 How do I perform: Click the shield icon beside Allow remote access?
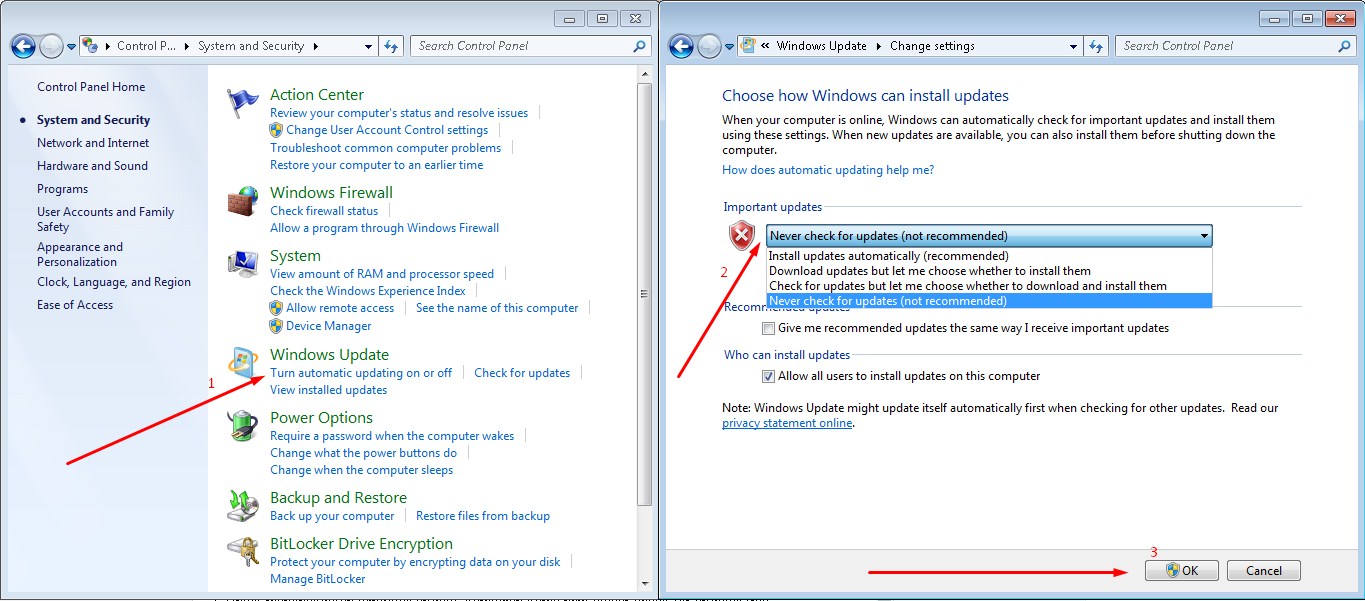tap(277, 308)
